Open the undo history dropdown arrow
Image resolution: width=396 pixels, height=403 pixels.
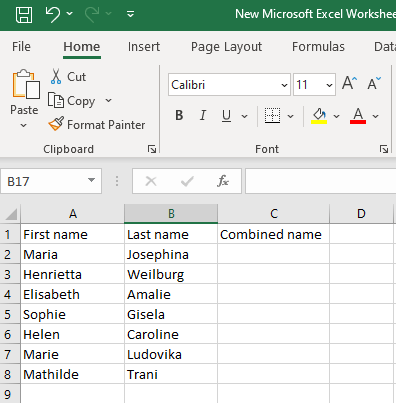(69, 14)
